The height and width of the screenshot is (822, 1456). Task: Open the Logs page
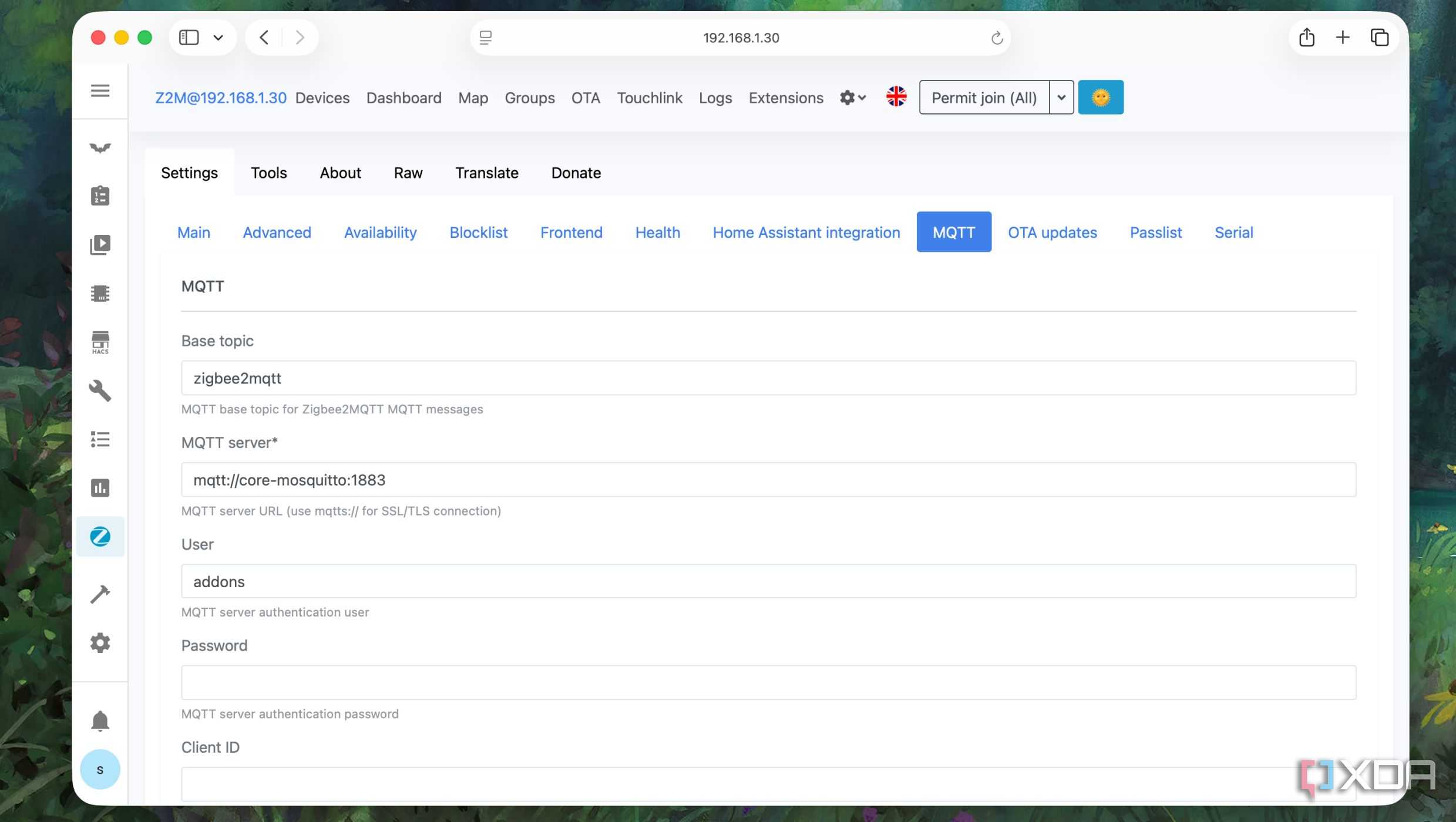click(x=715, y=97)
